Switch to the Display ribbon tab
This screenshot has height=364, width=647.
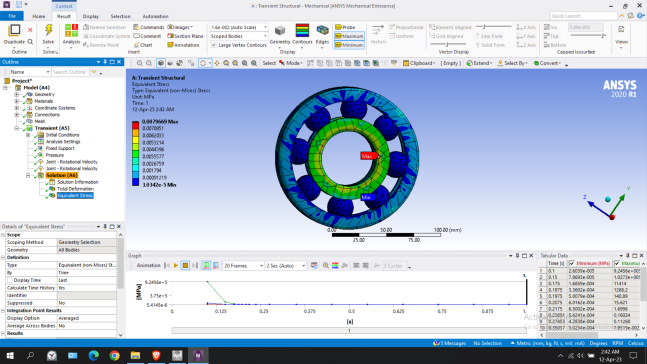90,17
